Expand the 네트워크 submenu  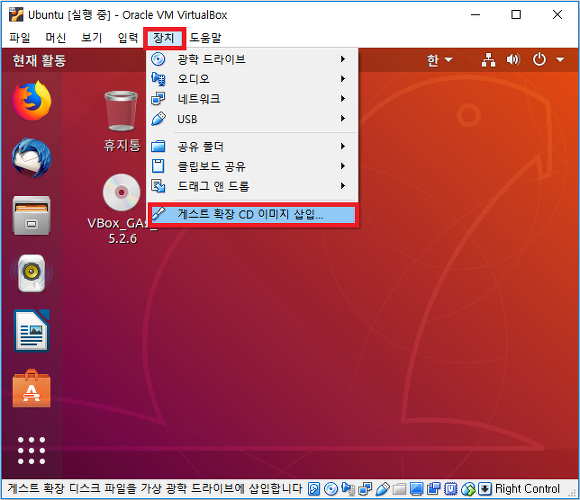coord(252,99)
